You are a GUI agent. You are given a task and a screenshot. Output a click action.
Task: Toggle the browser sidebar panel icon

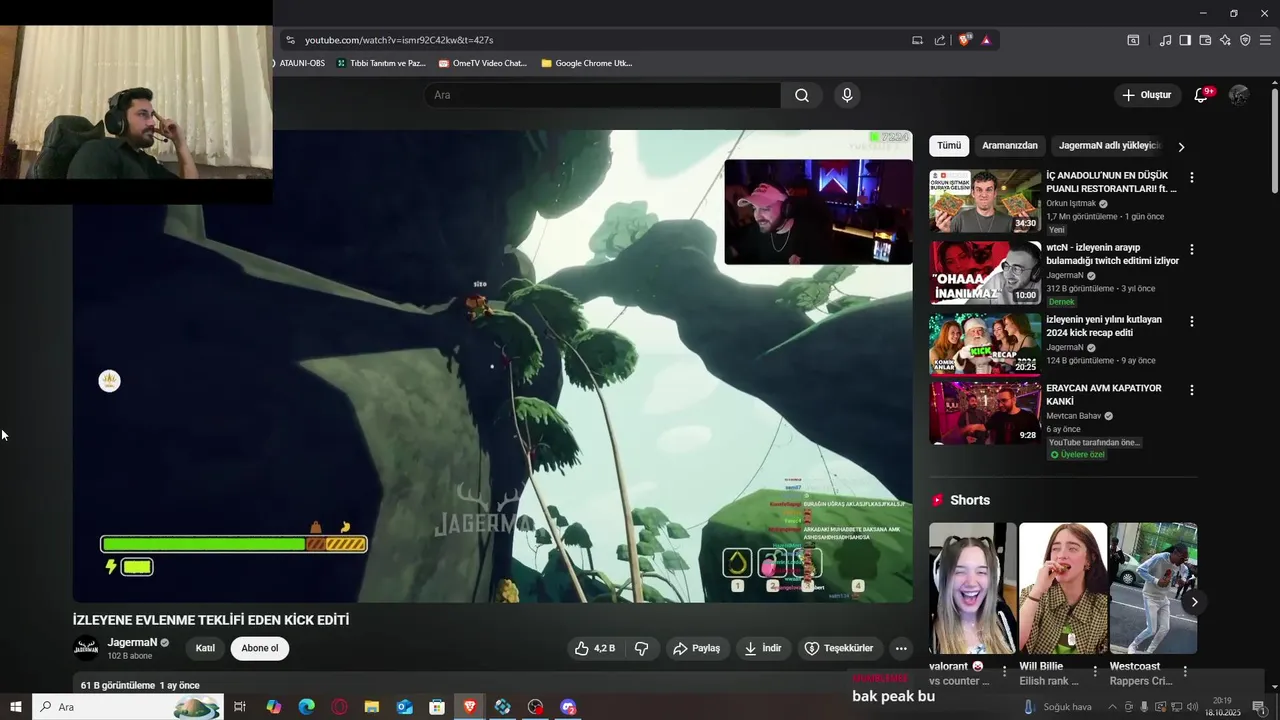pyautogui.click(x=1185, y=40)
